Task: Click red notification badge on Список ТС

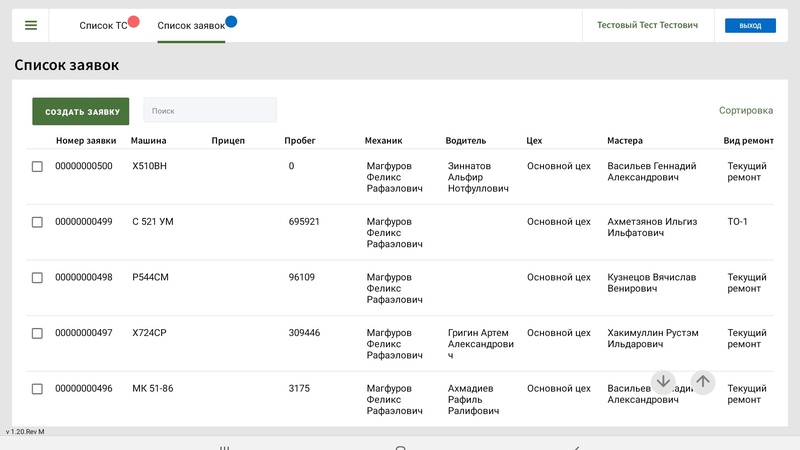Action: click(133, 21)
